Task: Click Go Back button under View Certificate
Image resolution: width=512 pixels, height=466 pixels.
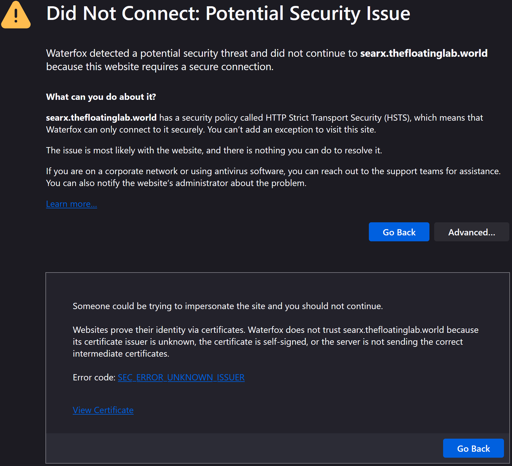Action: 473,448
